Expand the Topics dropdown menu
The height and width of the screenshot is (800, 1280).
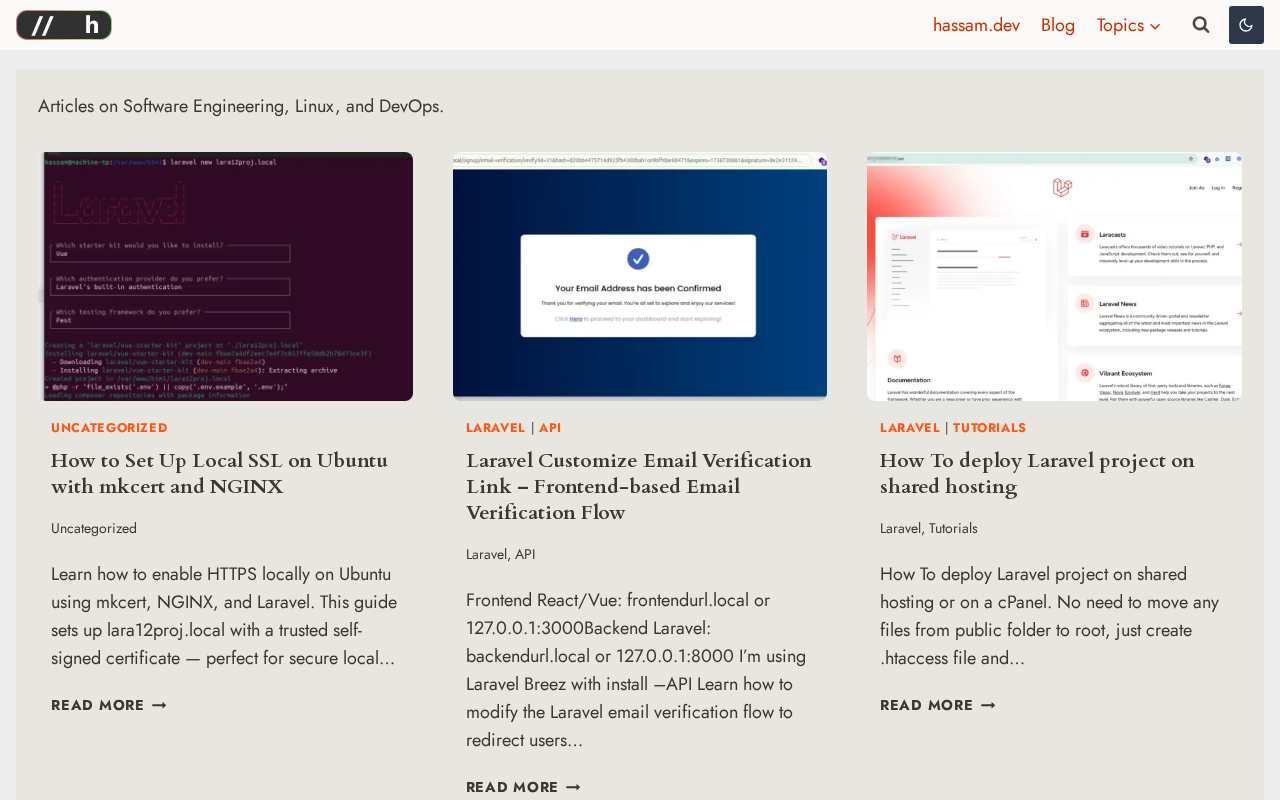[x=1129, y=25]
